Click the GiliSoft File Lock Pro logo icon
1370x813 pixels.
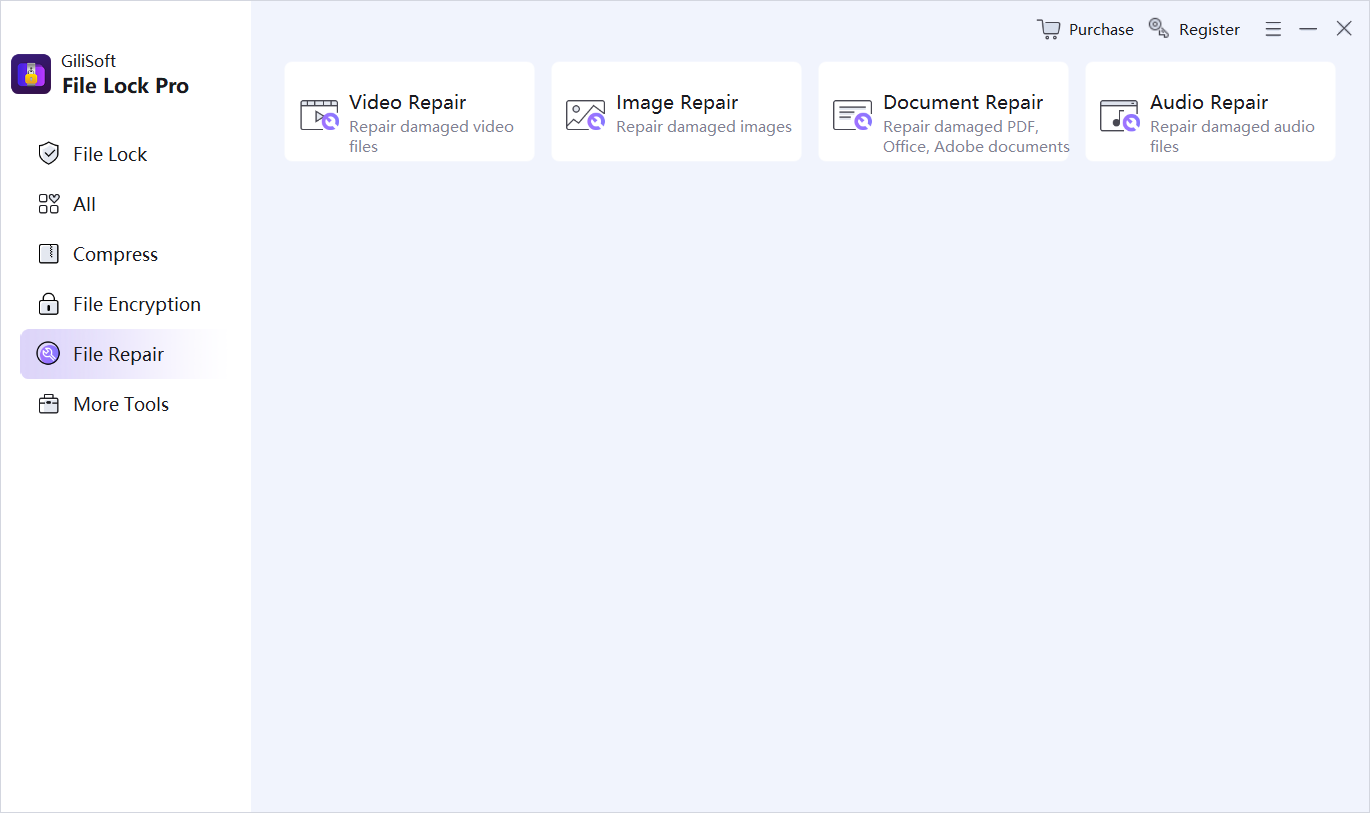tap(31, 74)
